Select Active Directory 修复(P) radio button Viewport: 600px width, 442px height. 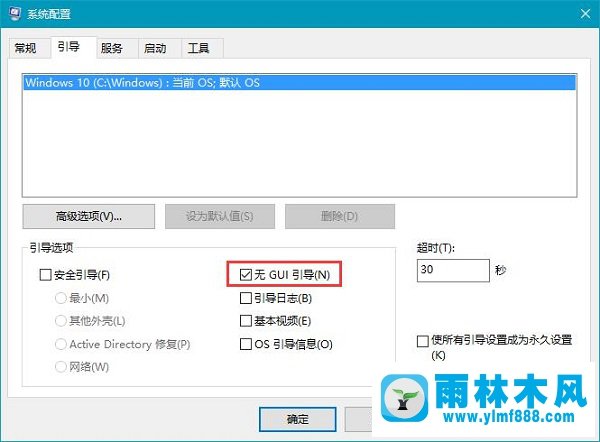pyautogui.click(x=61, y=344)
